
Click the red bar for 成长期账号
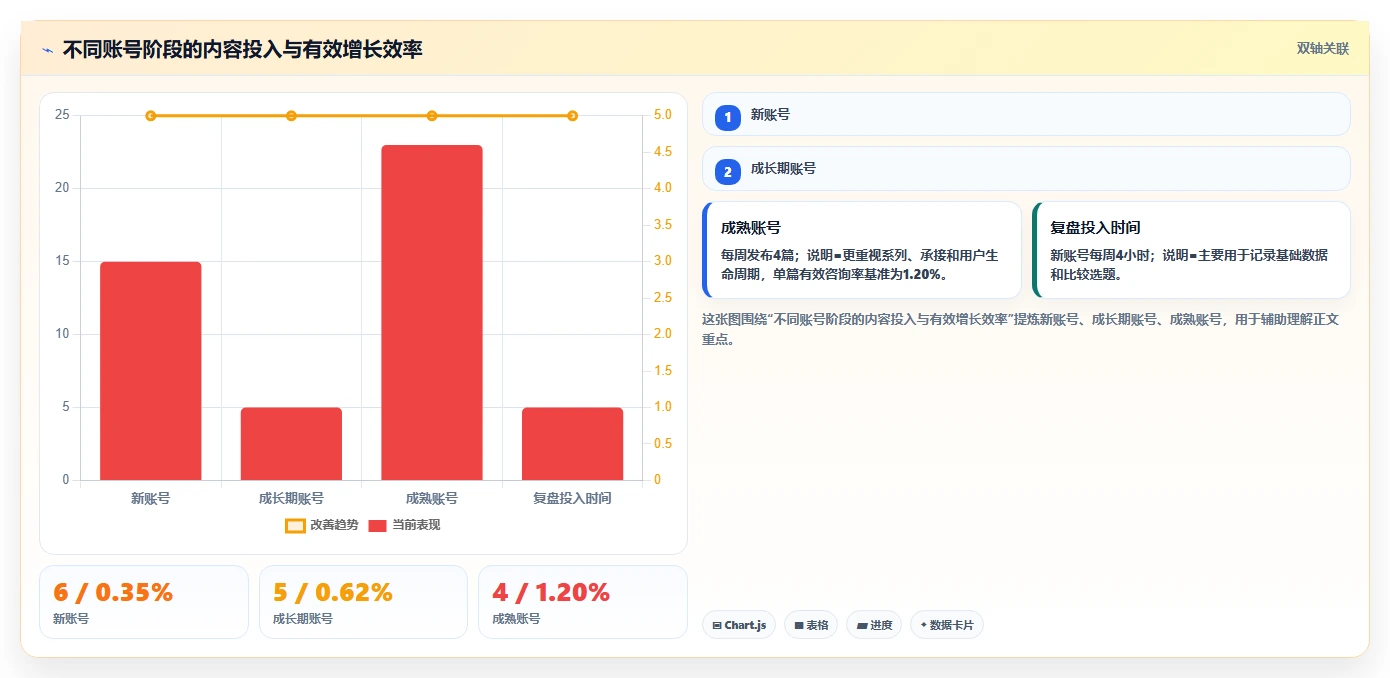pyautogui.click(x=291, y=444)
